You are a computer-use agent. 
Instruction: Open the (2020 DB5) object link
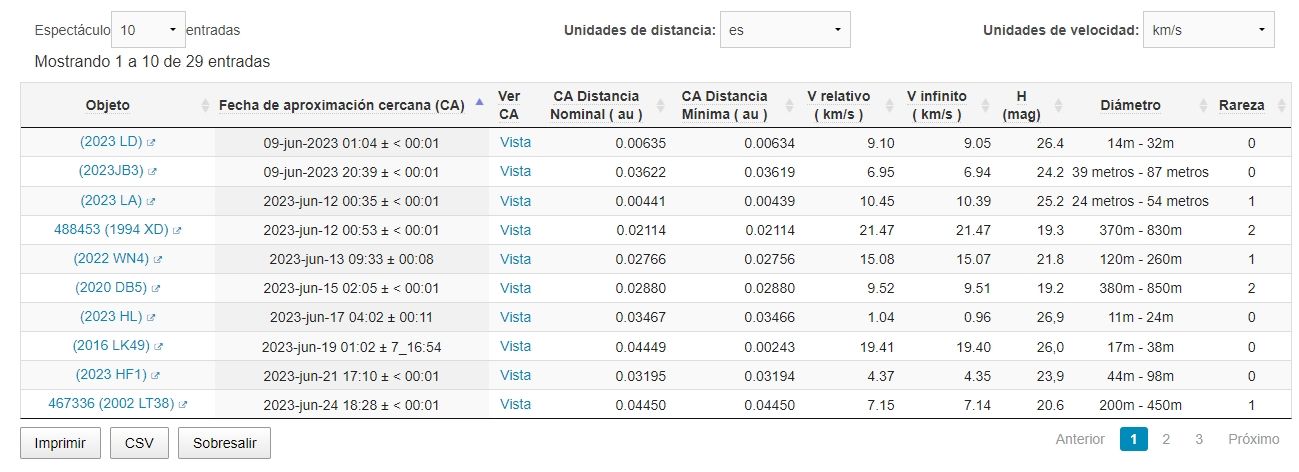(111, 288)
